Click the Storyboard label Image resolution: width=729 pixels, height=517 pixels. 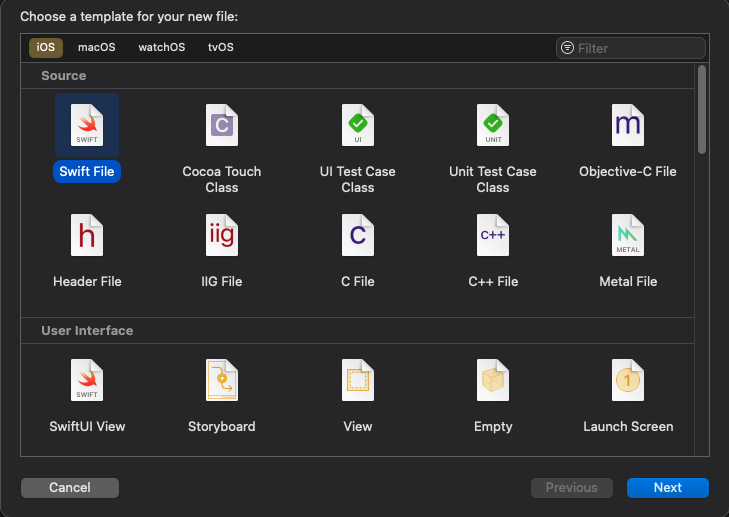(222, 426)
